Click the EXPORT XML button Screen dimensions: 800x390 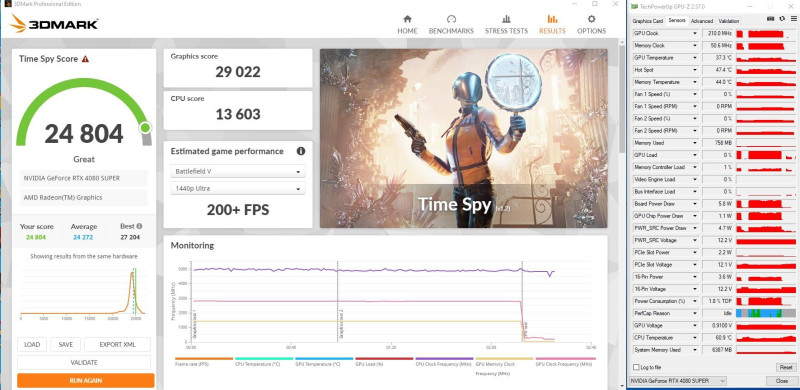click(x=117, y=345)
